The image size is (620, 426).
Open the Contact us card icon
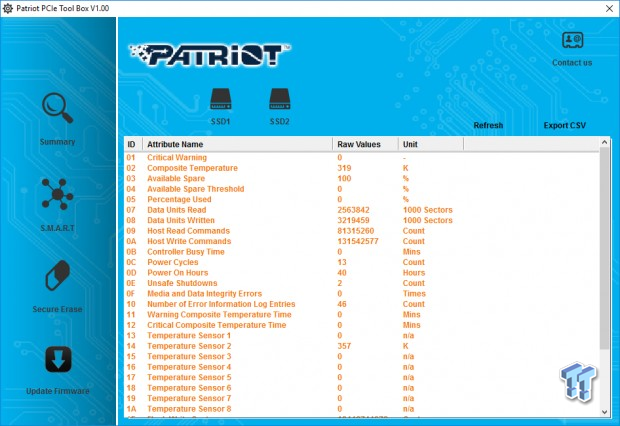coord(573,40)
